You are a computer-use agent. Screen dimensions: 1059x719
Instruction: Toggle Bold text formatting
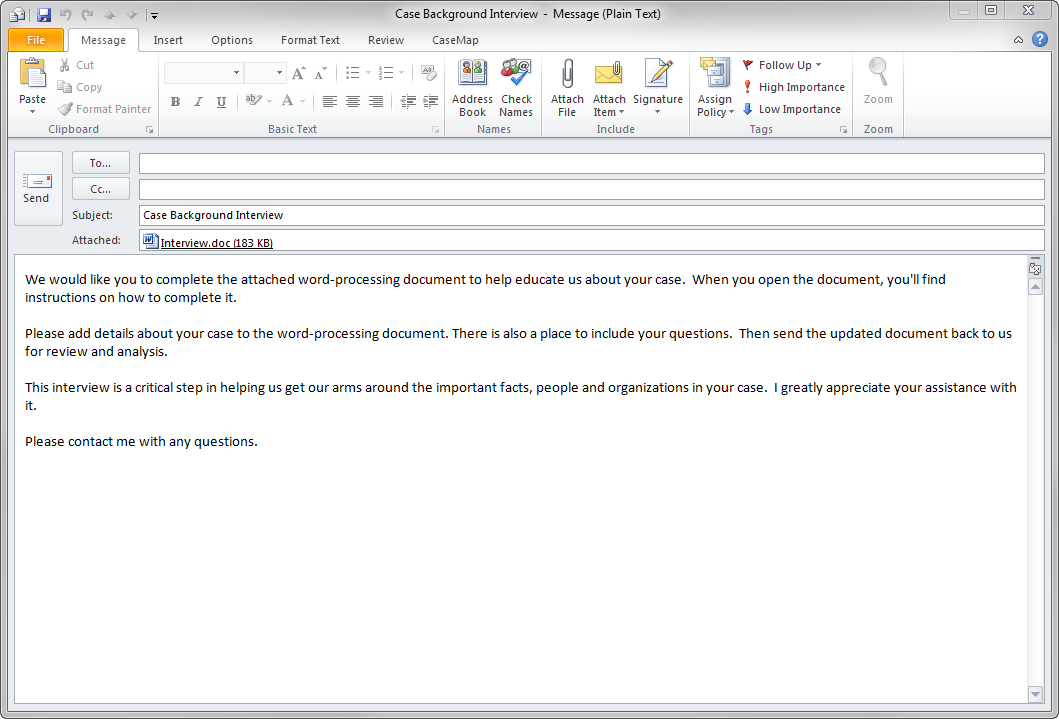pyautogui.click(x=175, y=102)
